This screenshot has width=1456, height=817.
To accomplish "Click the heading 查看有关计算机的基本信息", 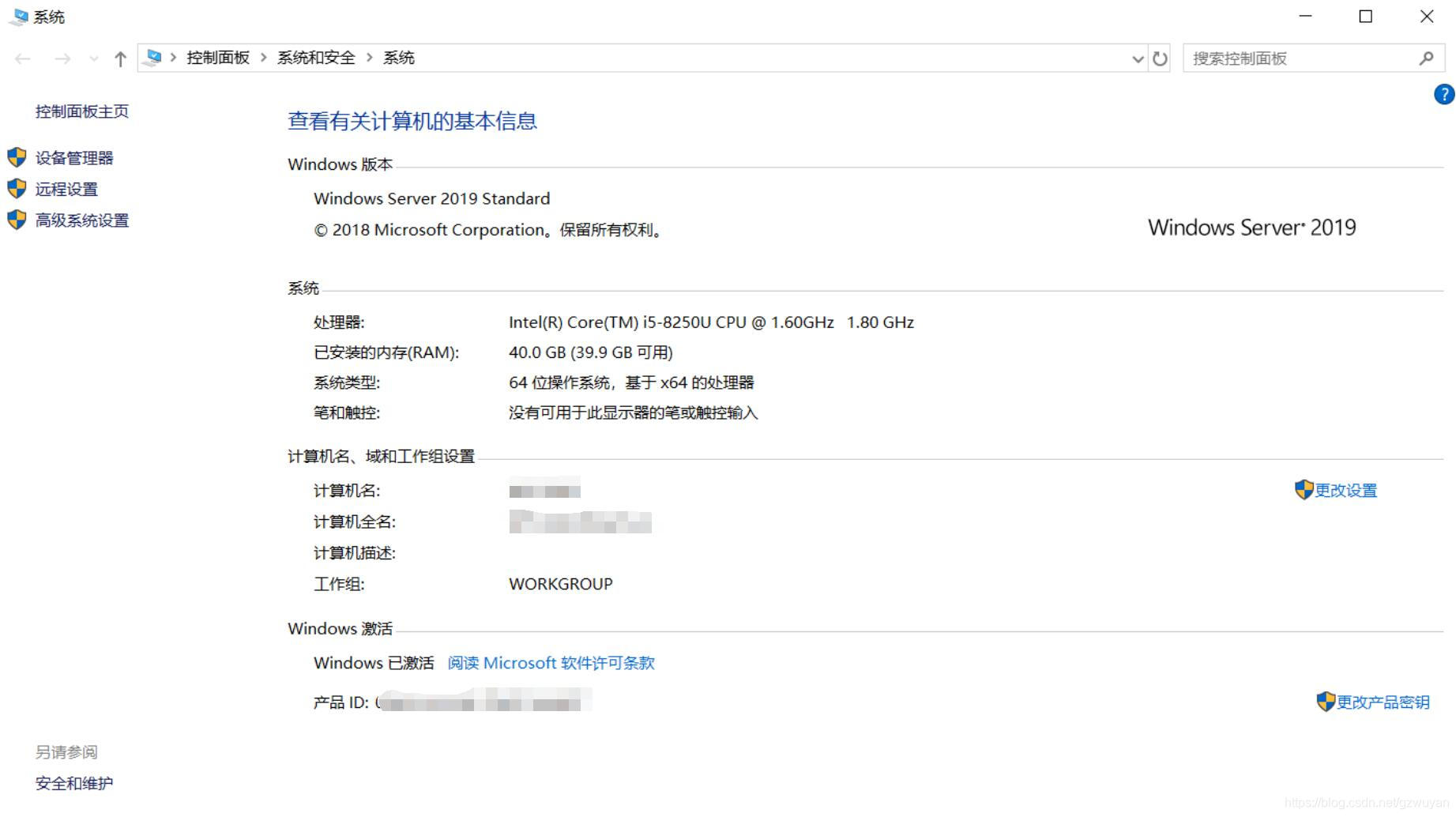I will click(412, 121).
